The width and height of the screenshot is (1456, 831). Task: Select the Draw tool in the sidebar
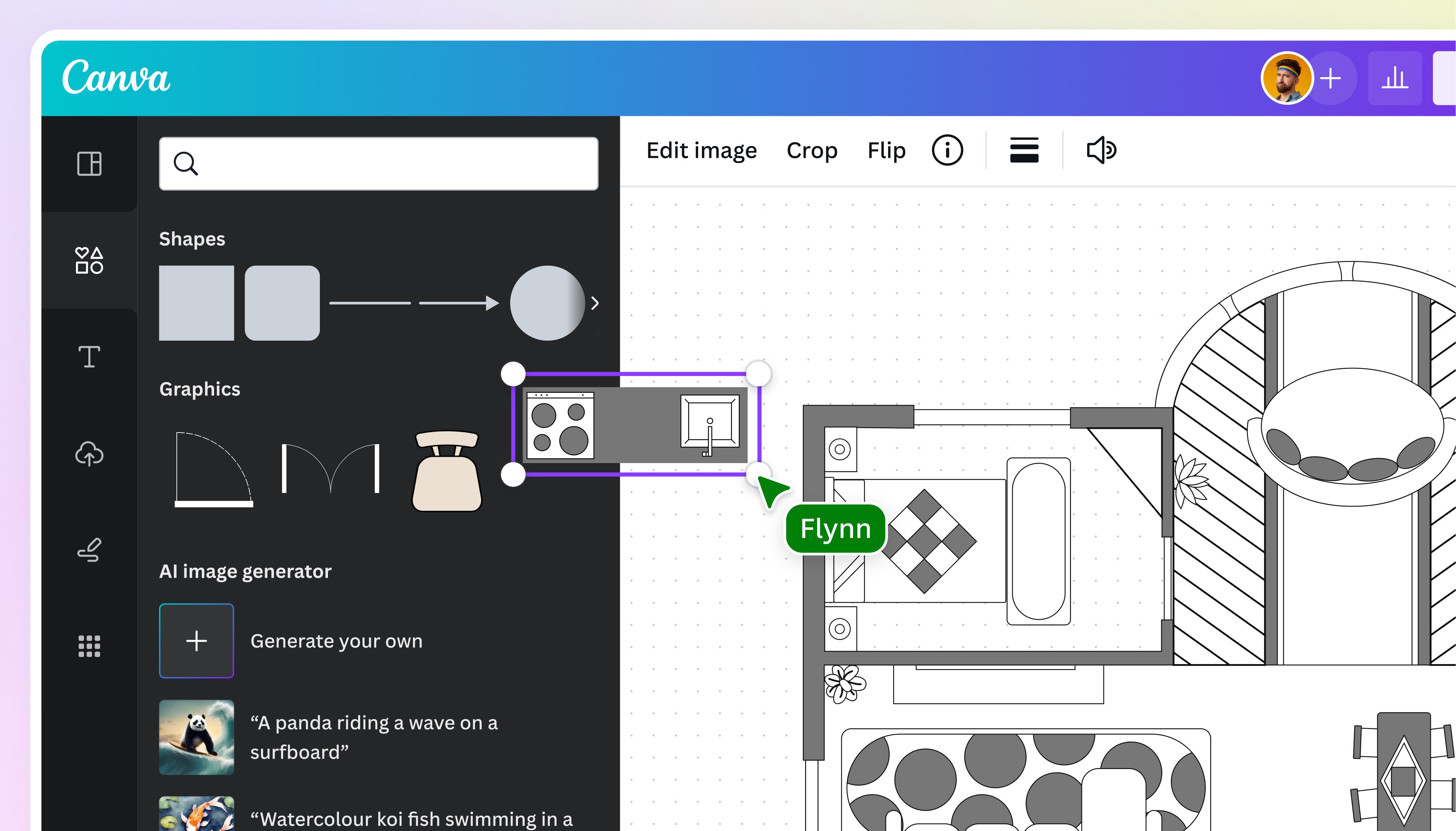click(x=89, y=550)
